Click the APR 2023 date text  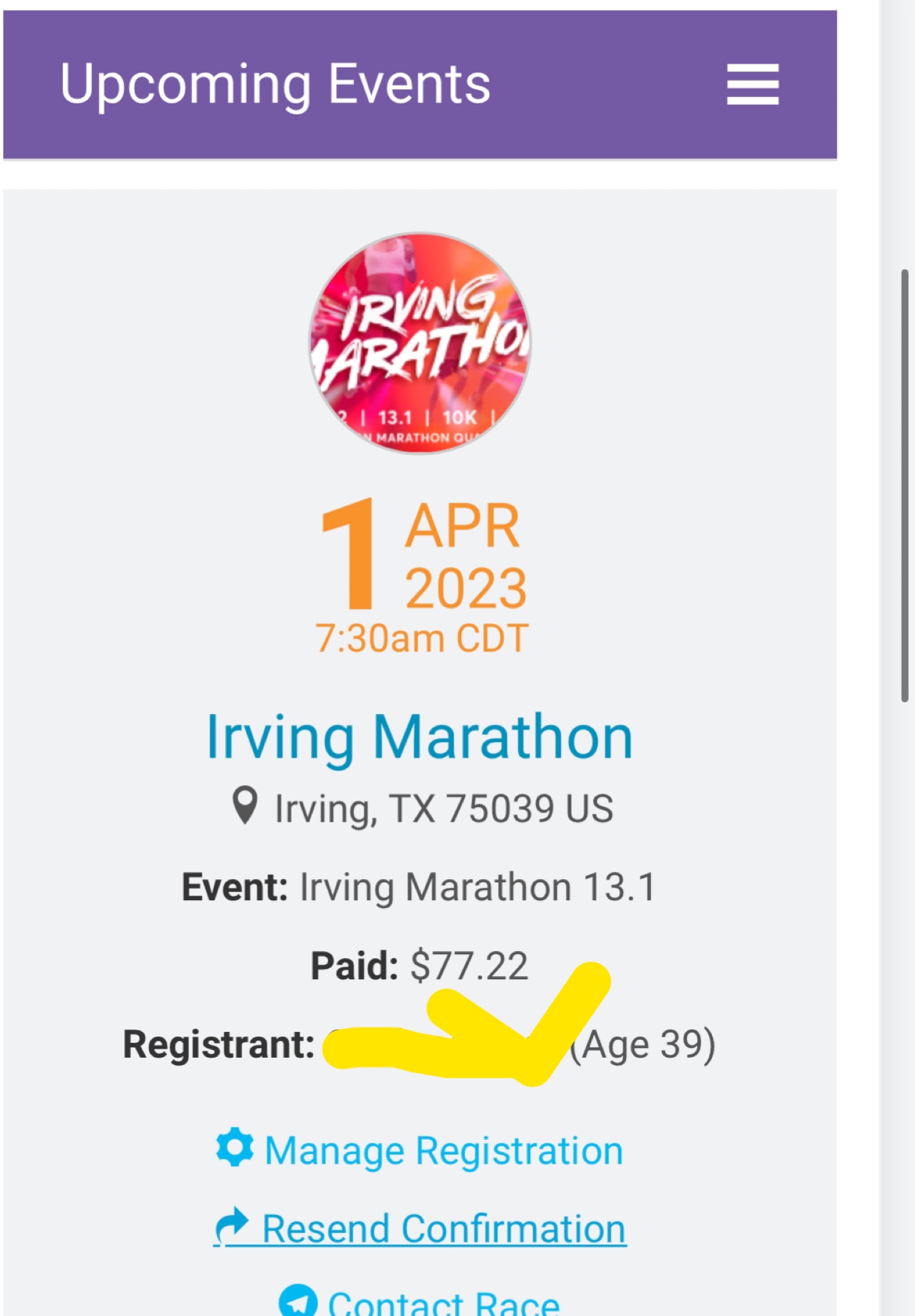pyautogui.click(x=465, y=556)
